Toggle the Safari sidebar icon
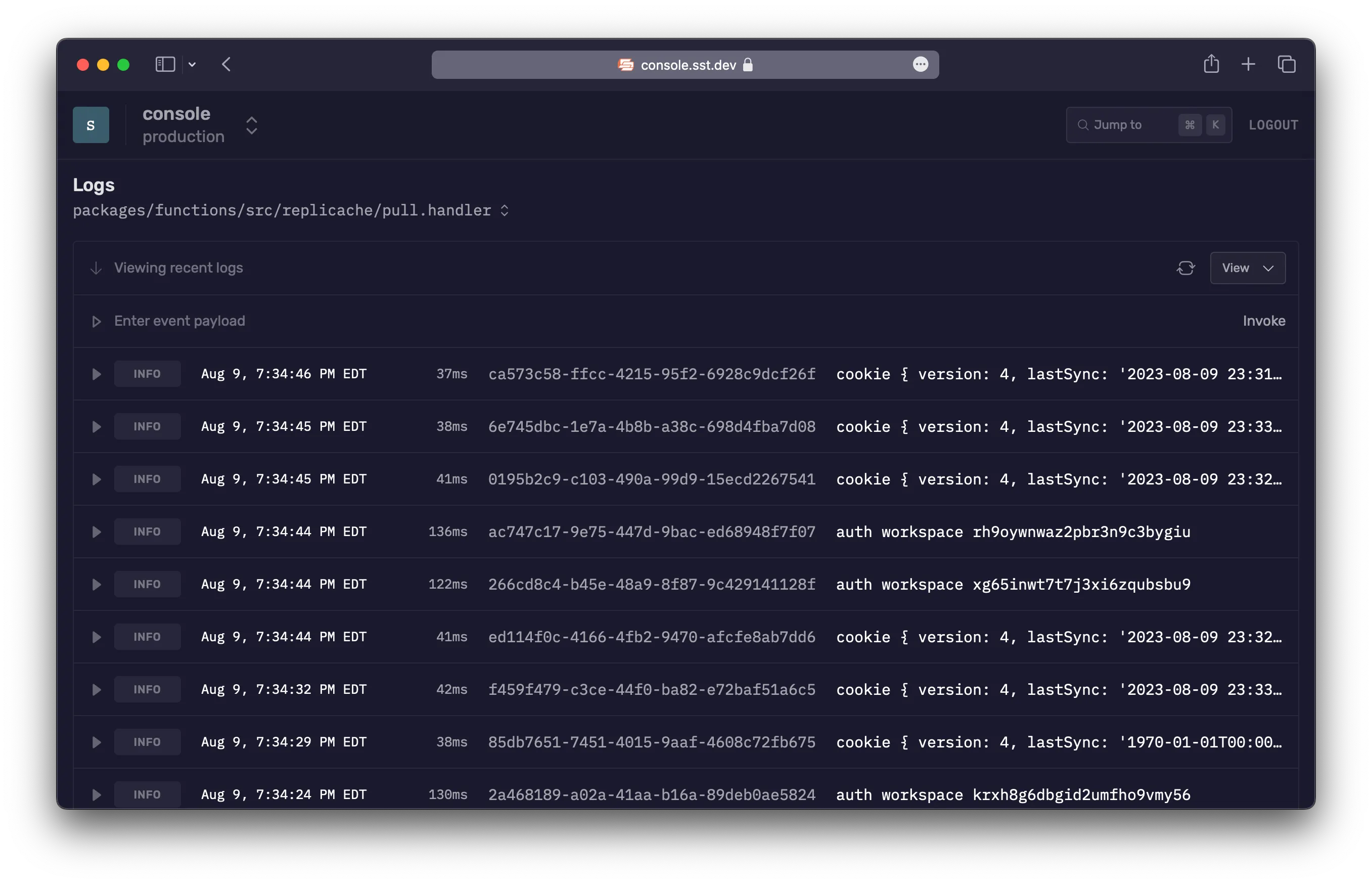 pos(165,64)
